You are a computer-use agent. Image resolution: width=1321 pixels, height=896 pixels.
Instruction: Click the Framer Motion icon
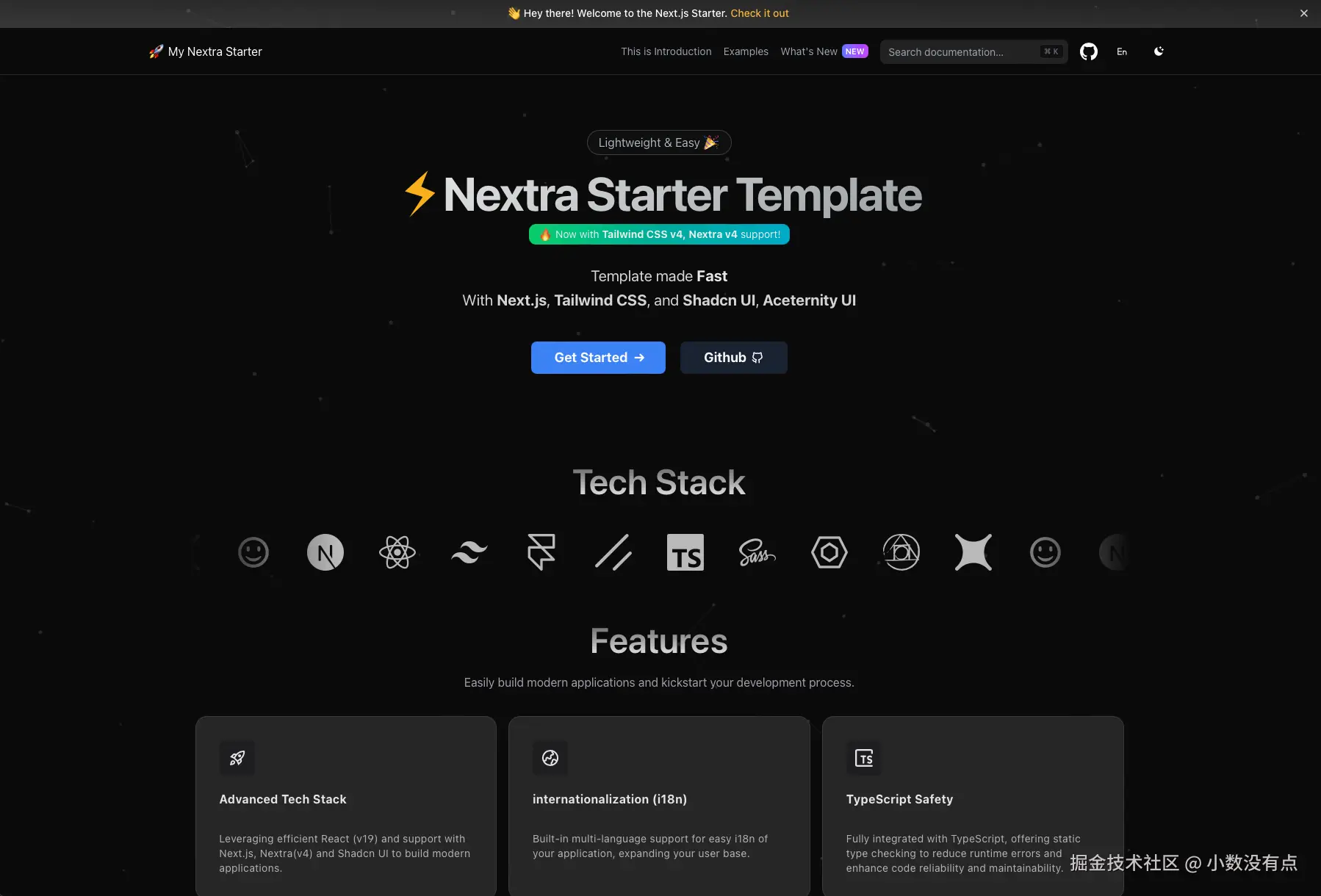click(x=541, y=552)
